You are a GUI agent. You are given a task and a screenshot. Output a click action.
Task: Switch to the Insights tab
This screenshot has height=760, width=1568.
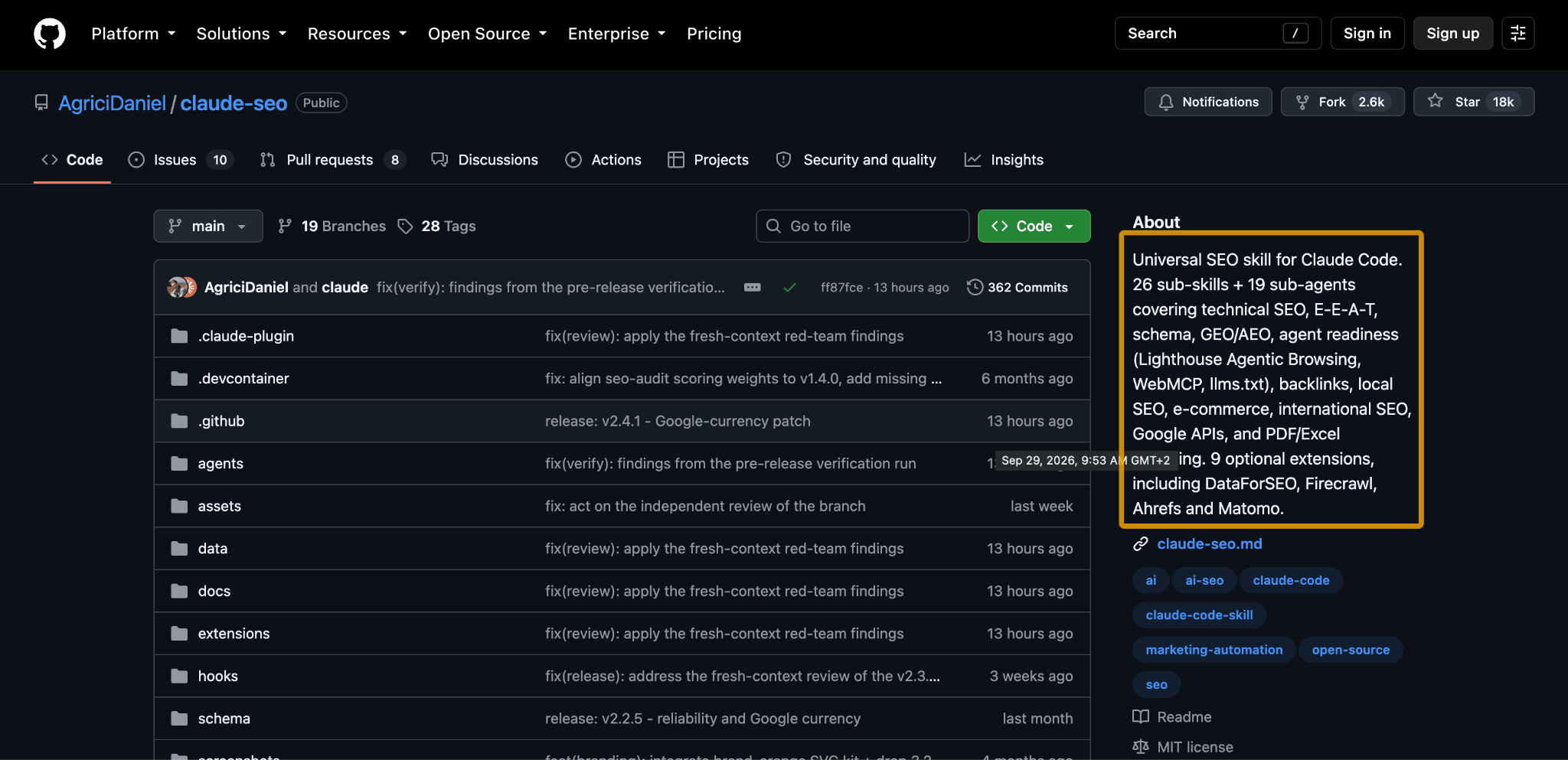tap(1004, 160)
